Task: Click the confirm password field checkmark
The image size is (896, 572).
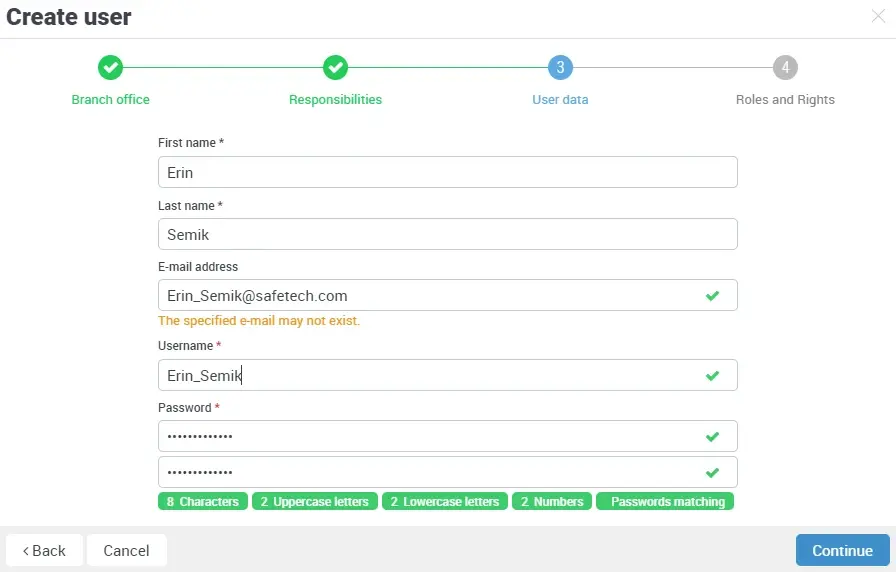Action: [712, 473]
